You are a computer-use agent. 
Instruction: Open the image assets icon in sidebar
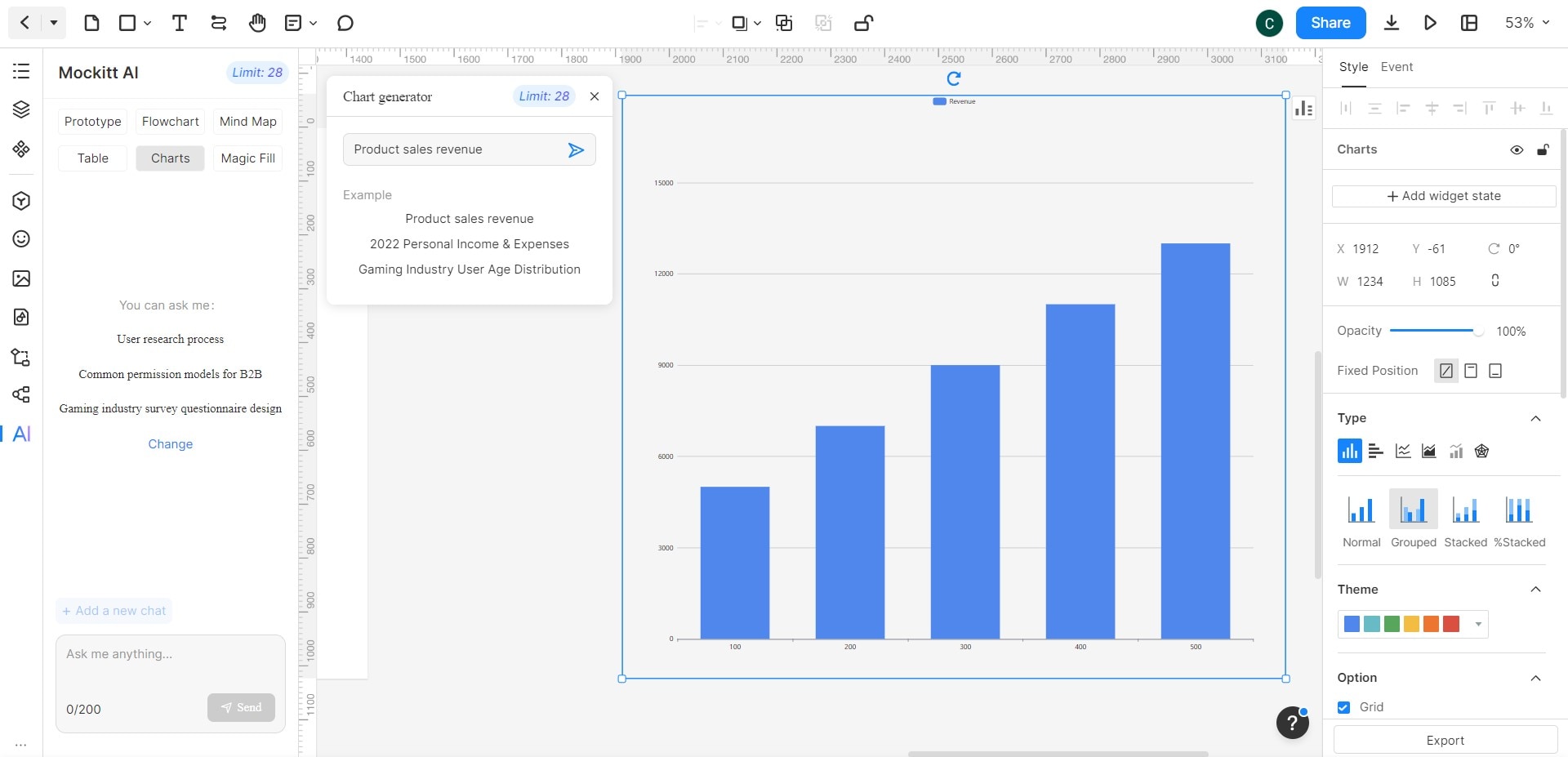click(x=21, y=278)
